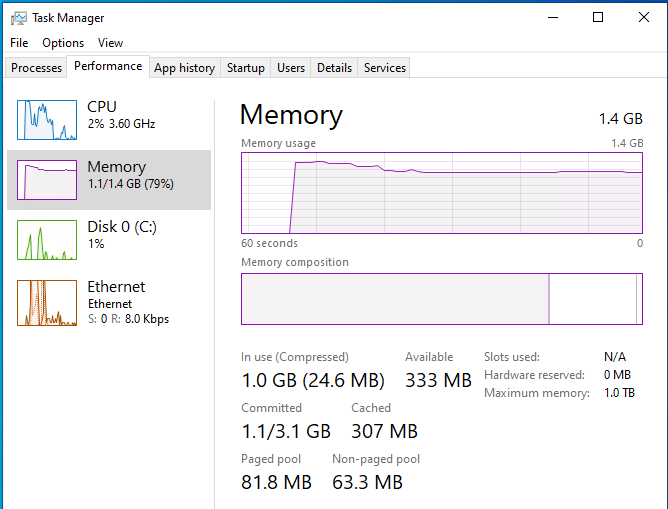668x509 pixels.
Task: Open the View menu
Action: tap(110, 43)
